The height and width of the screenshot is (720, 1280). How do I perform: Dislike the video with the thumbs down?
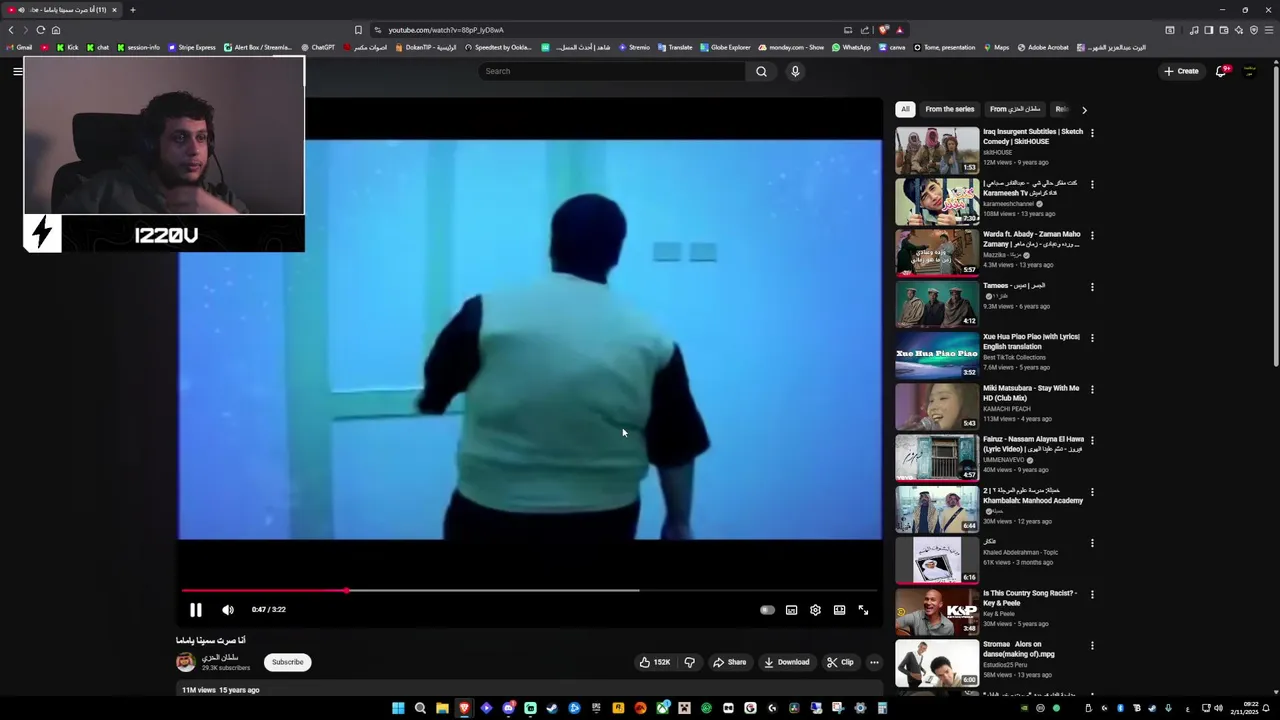click(689, 662)
